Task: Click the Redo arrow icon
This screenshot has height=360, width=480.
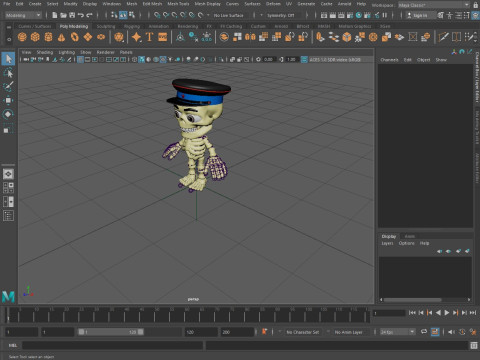Action: click(89, 15)
